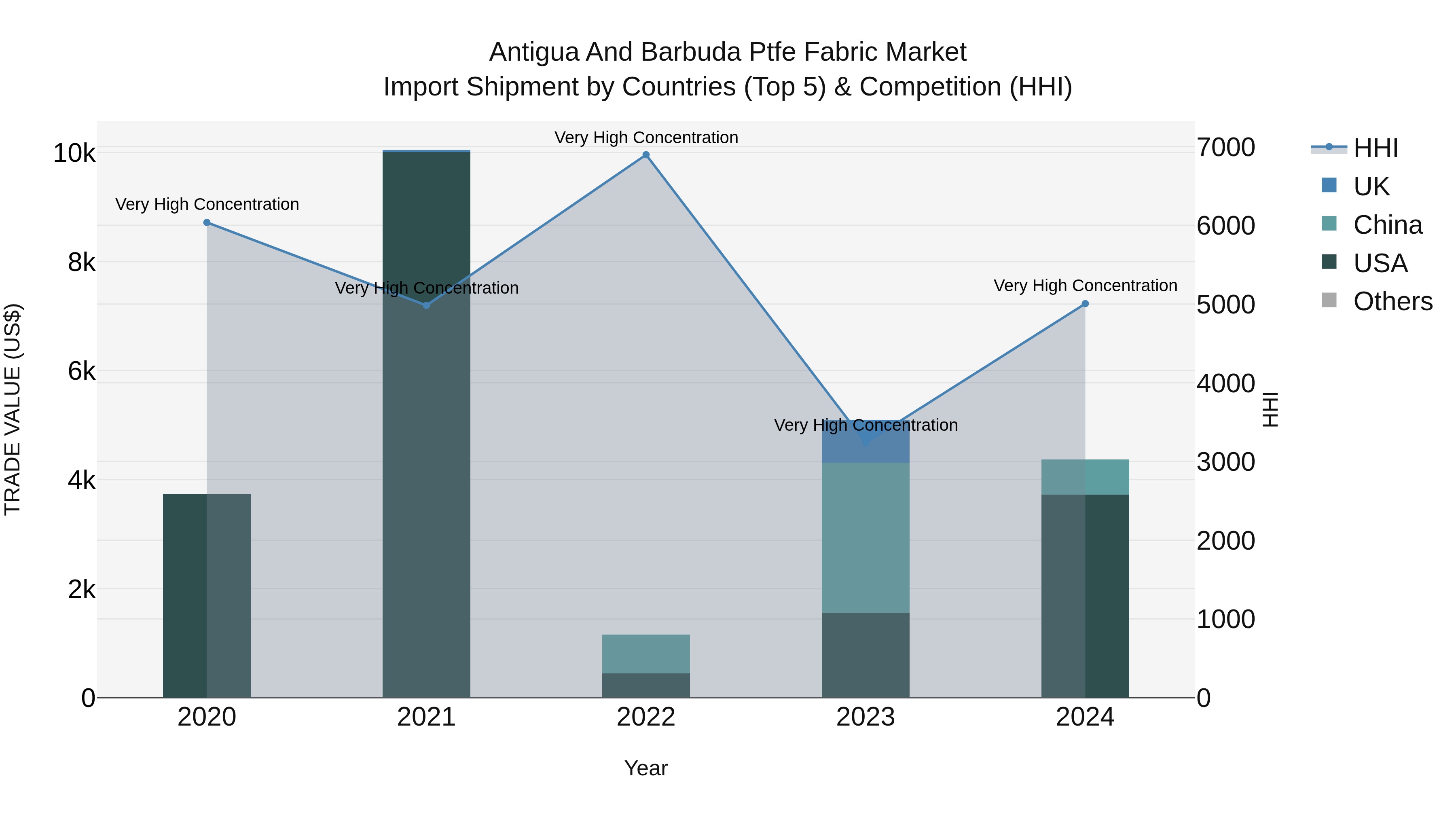Image resolution: width=1456 pixels, height=819 pixels.
Task: Click the 2022 x-axis tick label
Action: pyautogui.click(x=646, y=717)
